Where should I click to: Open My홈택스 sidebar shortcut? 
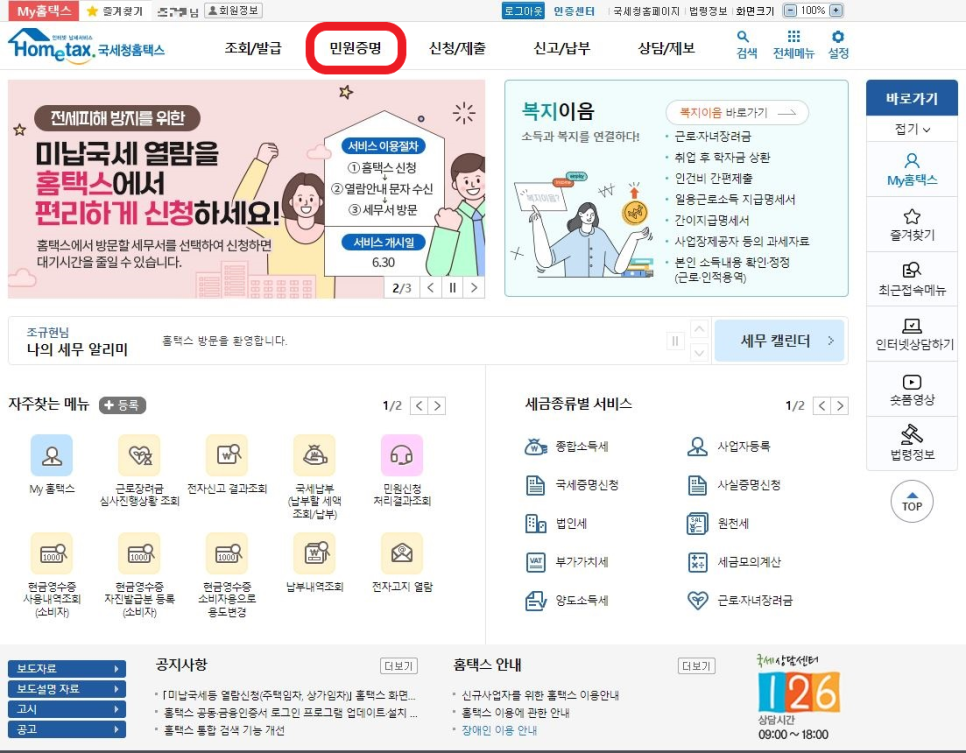pyautogui.click(x=912, y=170)
